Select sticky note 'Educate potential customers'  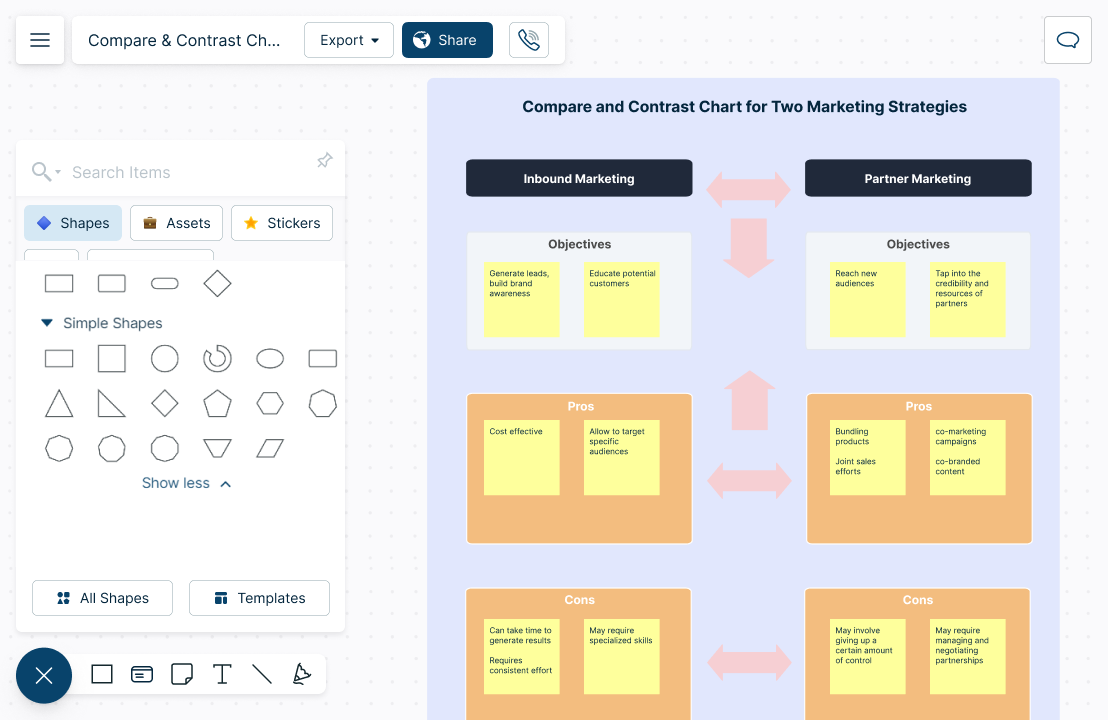[622, 300]
